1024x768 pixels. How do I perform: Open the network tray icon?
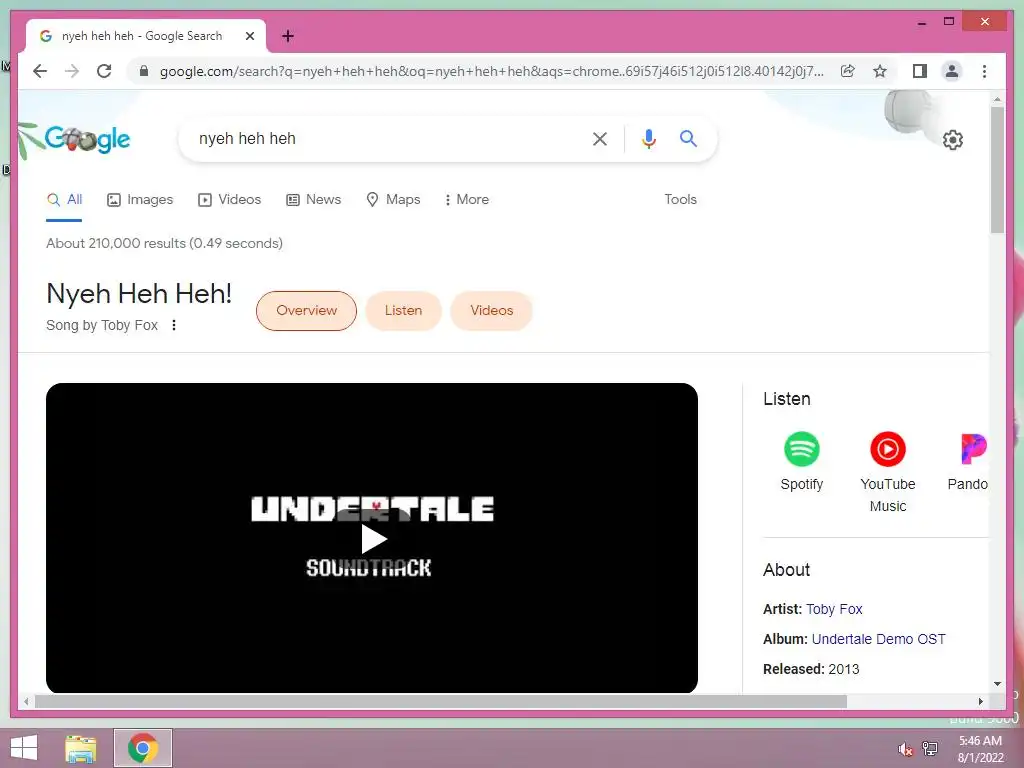click(x=930, y=749)
